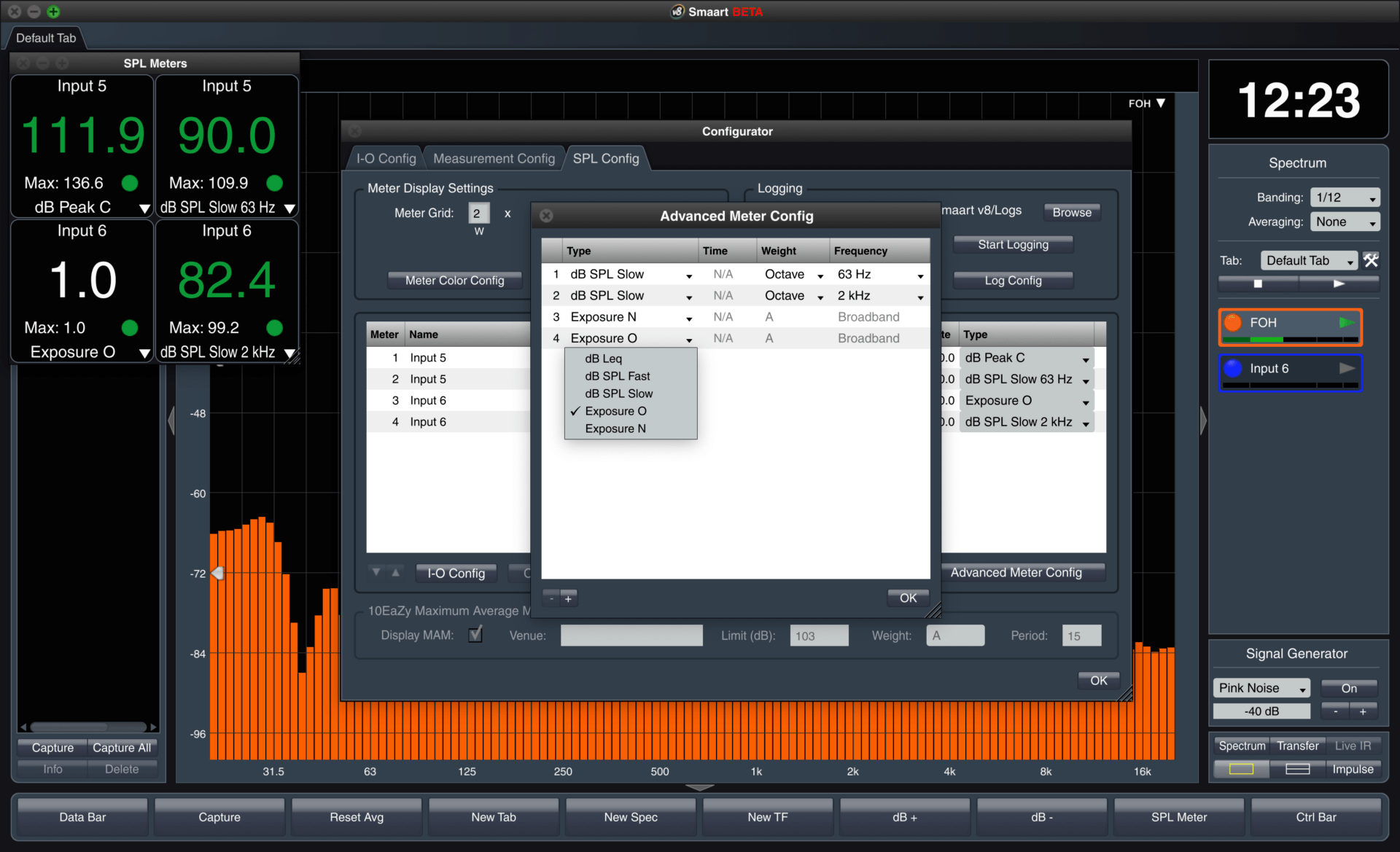The width and height of the screenshot is (1400, 852).
Task: Uncheck the Display MAM checkbox
Action: coord(475,635)
